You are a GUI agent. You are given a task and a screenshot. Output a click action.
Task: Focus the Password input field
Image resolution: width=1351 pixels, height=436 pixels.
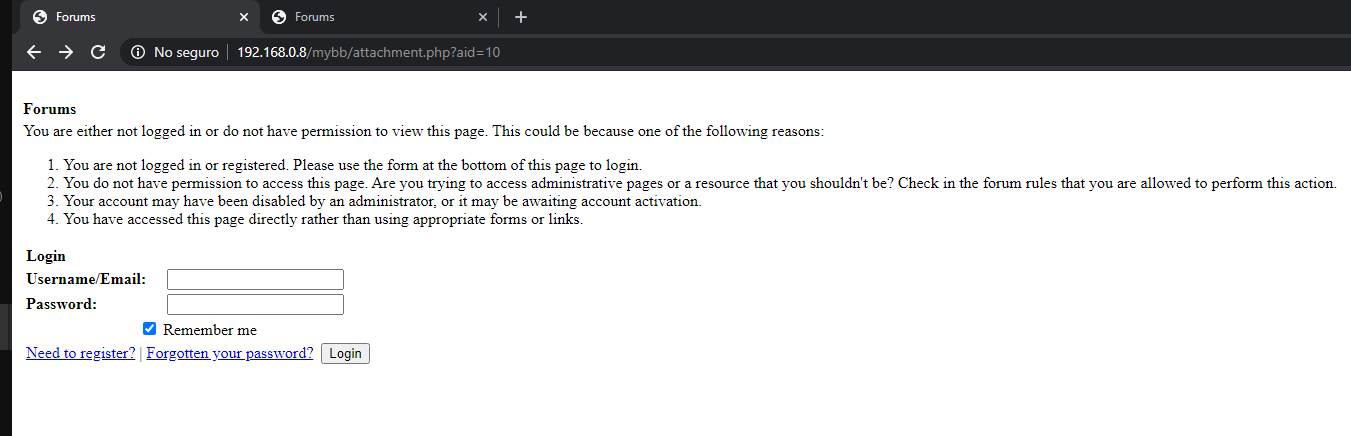(x=255, y=304)
